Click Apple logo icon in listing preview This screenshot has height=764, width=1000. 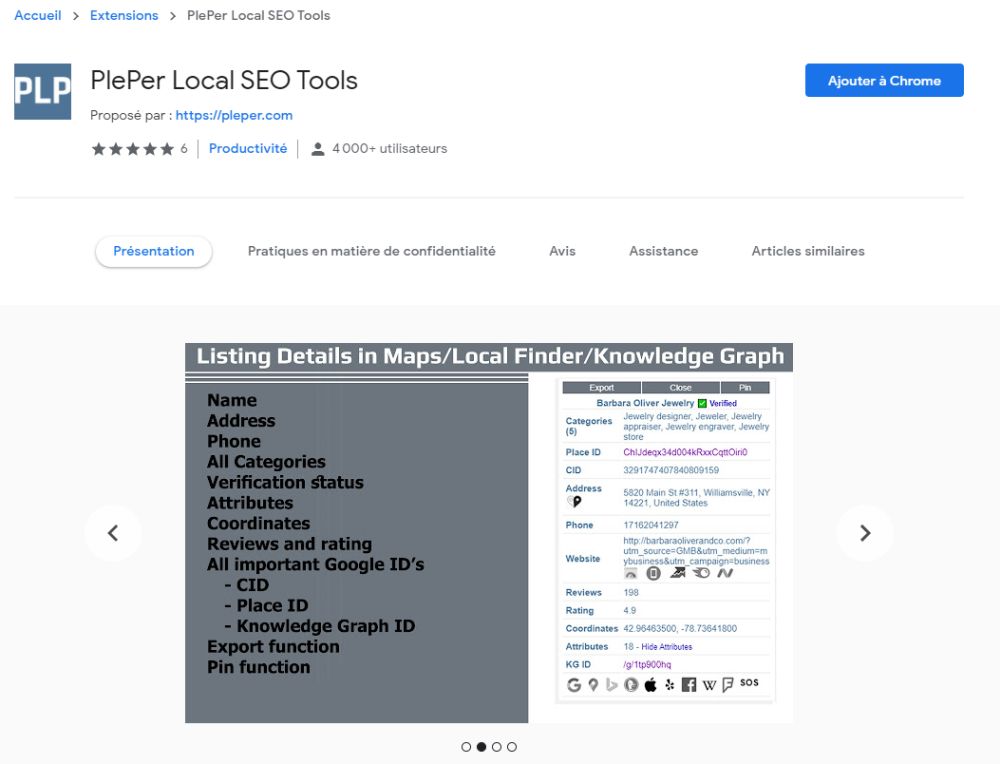click(x=651, y=685)
